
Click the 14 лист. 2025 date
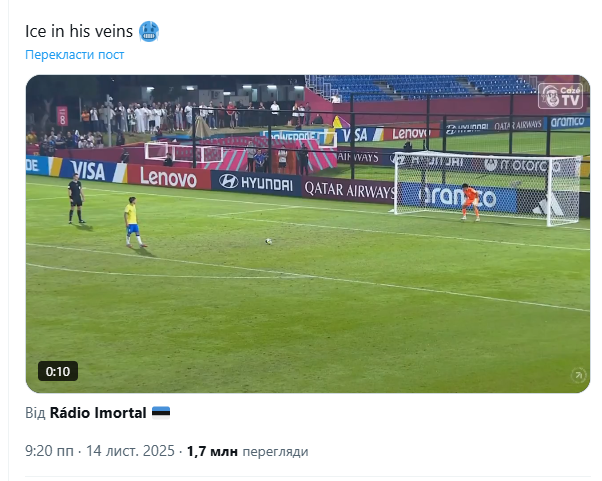pyautogui.click(x=130, y=451)
